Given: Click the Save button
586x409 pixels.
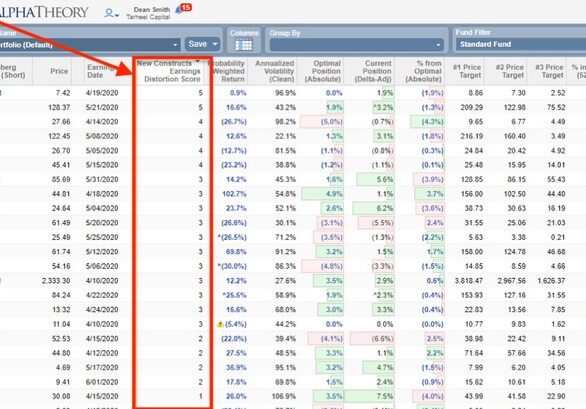Looking at the screenshot, I should pyautogui.click(x=198, y=44).
